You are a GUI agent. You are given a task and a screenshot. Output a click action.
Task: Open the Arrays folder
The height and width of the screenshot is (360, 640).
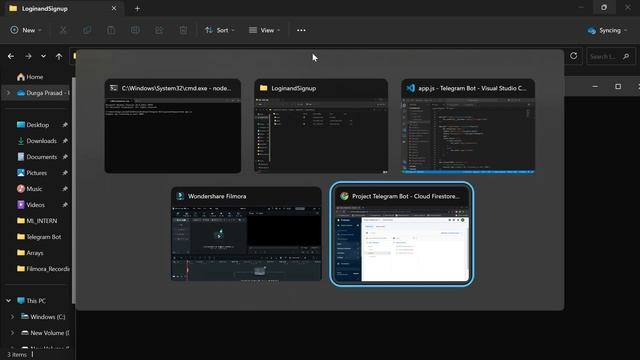pos(30,253)
